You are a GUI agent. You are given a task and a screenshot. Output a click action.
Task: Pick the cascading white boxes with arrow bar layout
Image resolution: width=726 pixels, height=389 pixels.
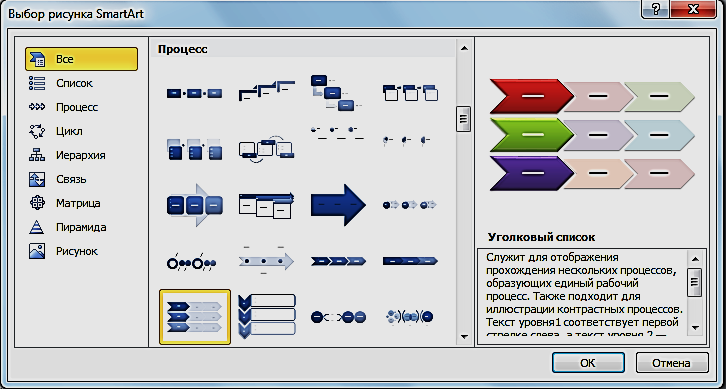267,205
